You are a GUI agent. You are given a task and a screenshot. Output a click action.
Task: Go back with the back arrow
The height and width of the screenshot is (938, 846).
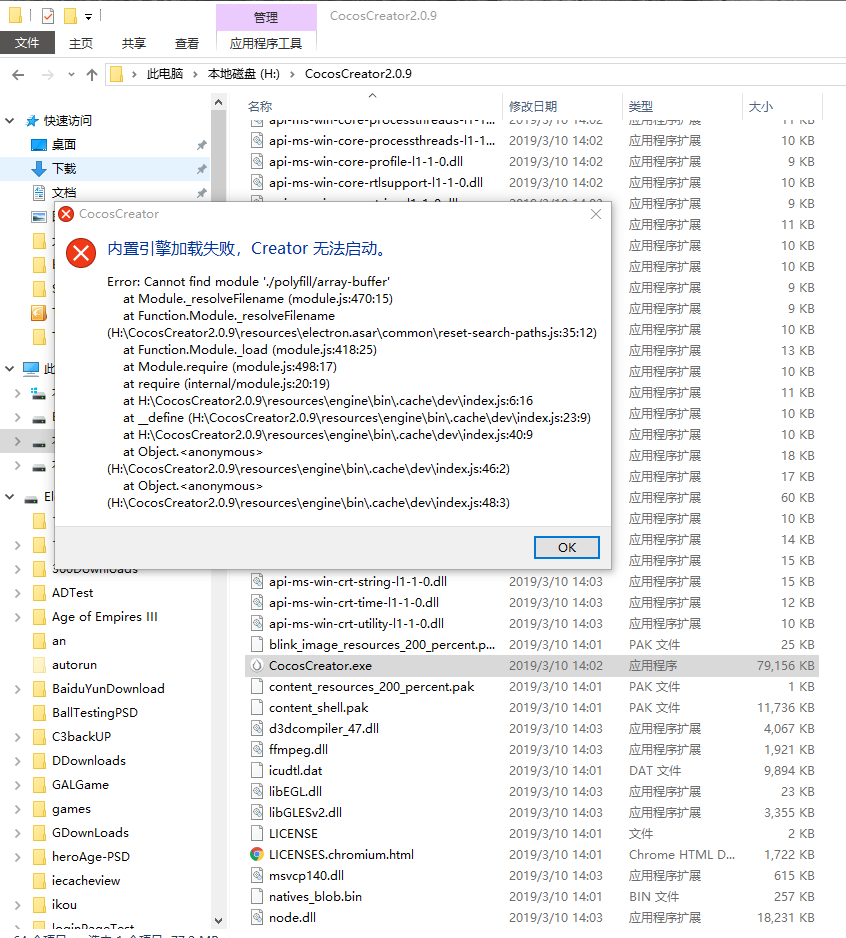point(19,75)
